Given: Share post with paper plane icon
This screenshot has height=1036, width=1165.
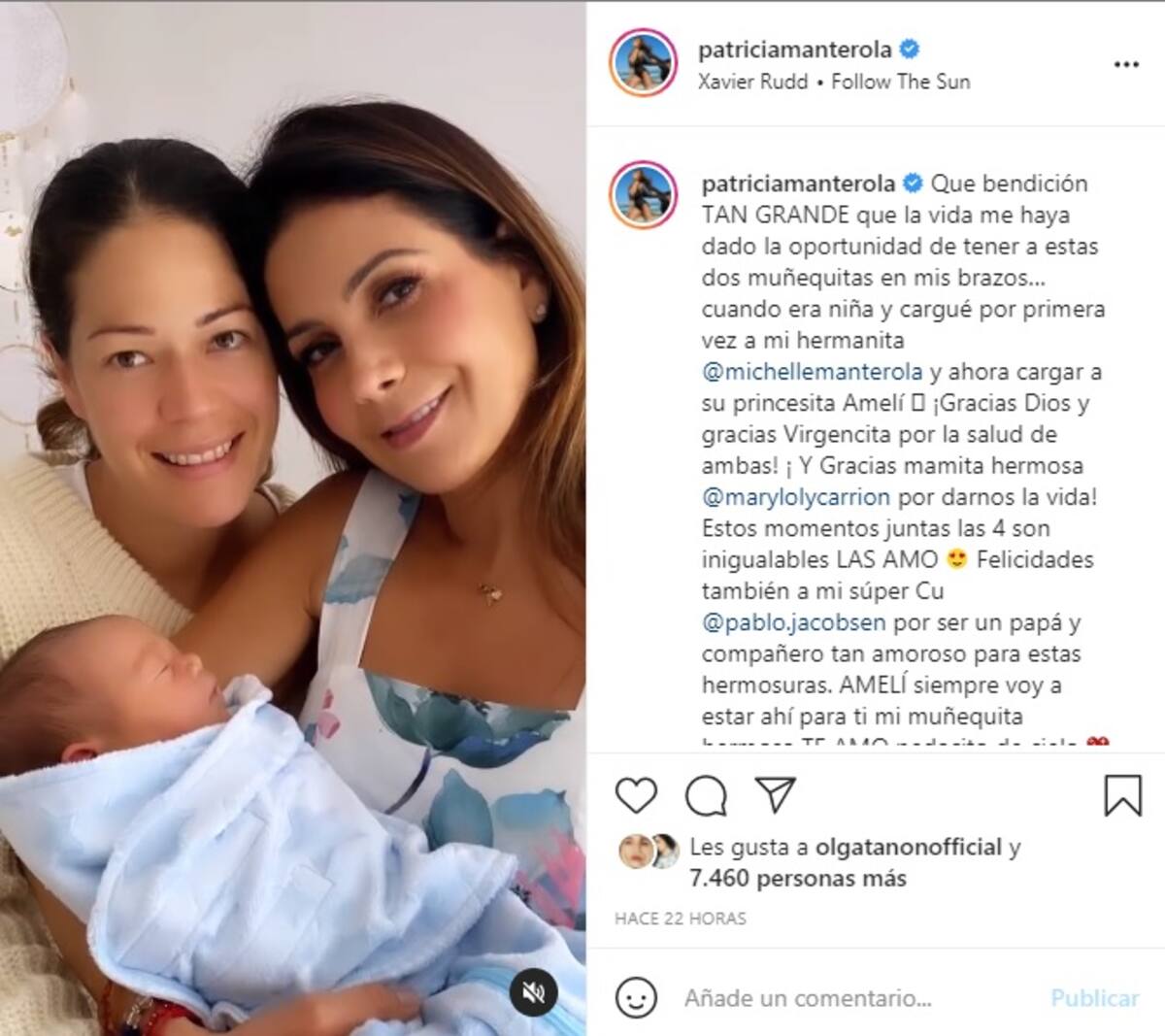Looking at the screenshot, I should [775, 795].
